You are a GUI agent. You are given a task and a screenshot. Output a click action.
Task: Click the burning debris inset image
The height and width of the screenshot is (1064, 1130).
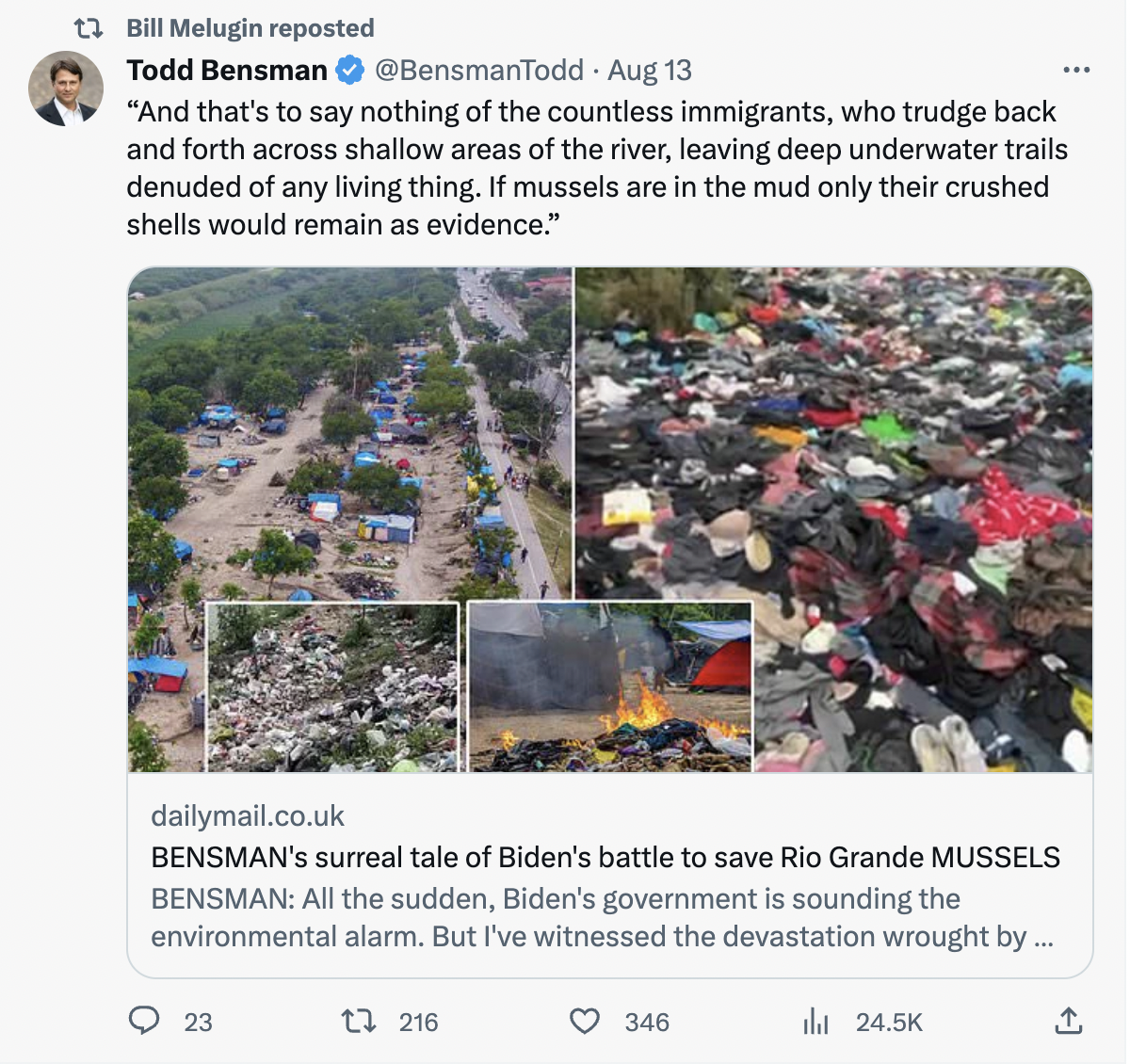[x=610, y=687]
